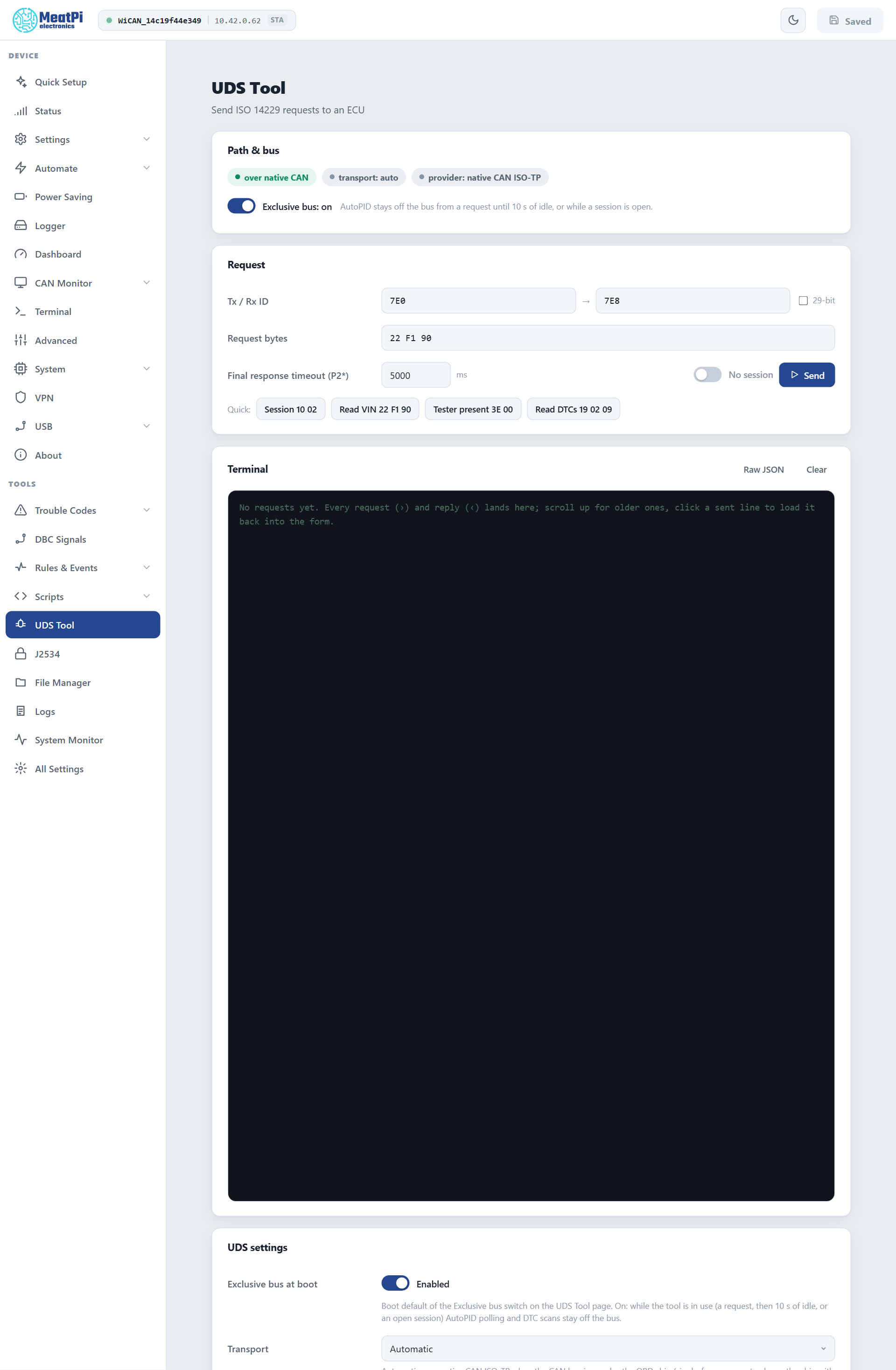
Task: Click the System Monitor activity icon
Action: [x=21, y=740]
